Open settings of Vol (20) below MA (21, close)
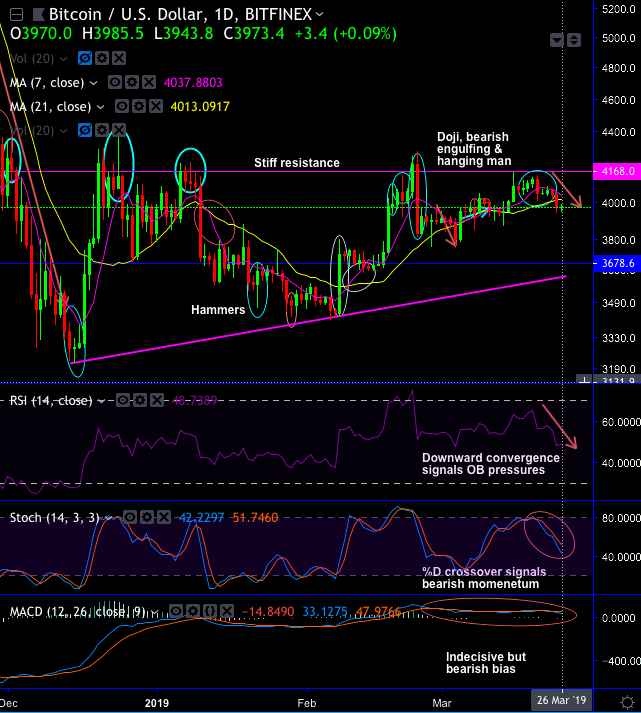641x713 pixels. click(x=102, y=131)
